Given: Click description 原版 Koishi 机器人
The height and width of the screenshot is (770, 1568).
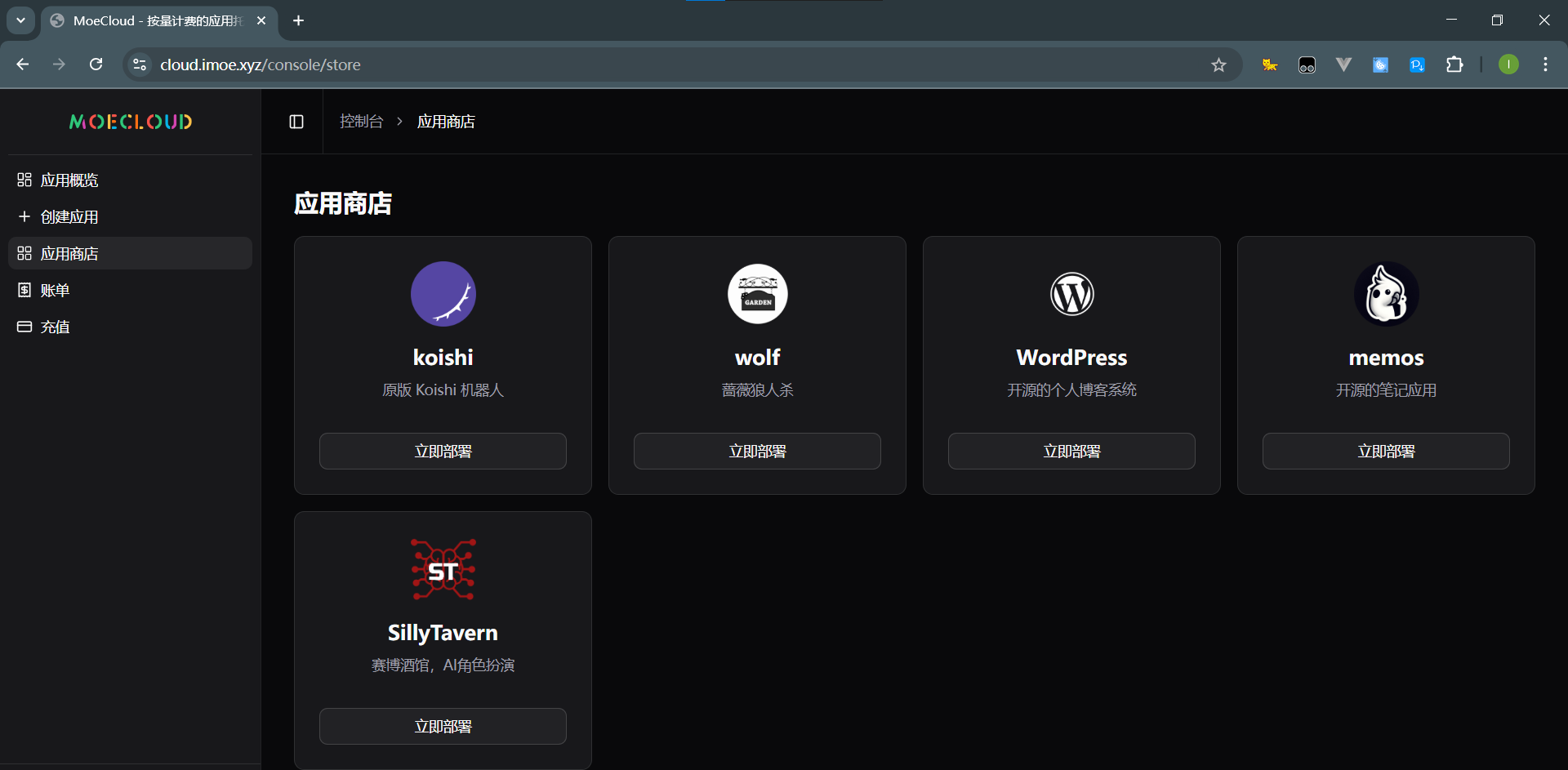Looking at the screenshot, I should [x=443, y=390].
